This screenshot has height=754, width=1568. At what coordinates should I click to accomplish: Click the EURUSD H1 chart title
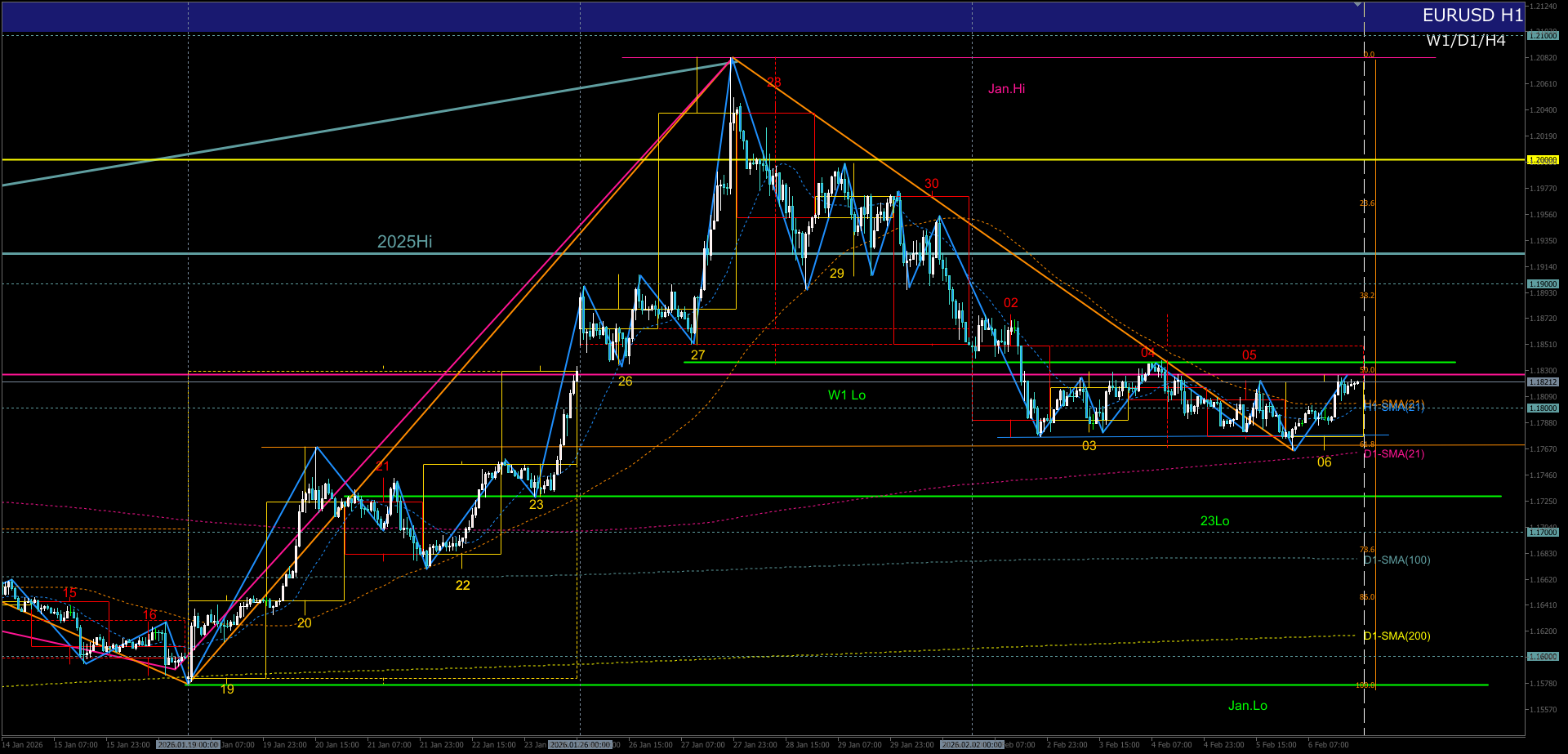(x=1472, y=16)
